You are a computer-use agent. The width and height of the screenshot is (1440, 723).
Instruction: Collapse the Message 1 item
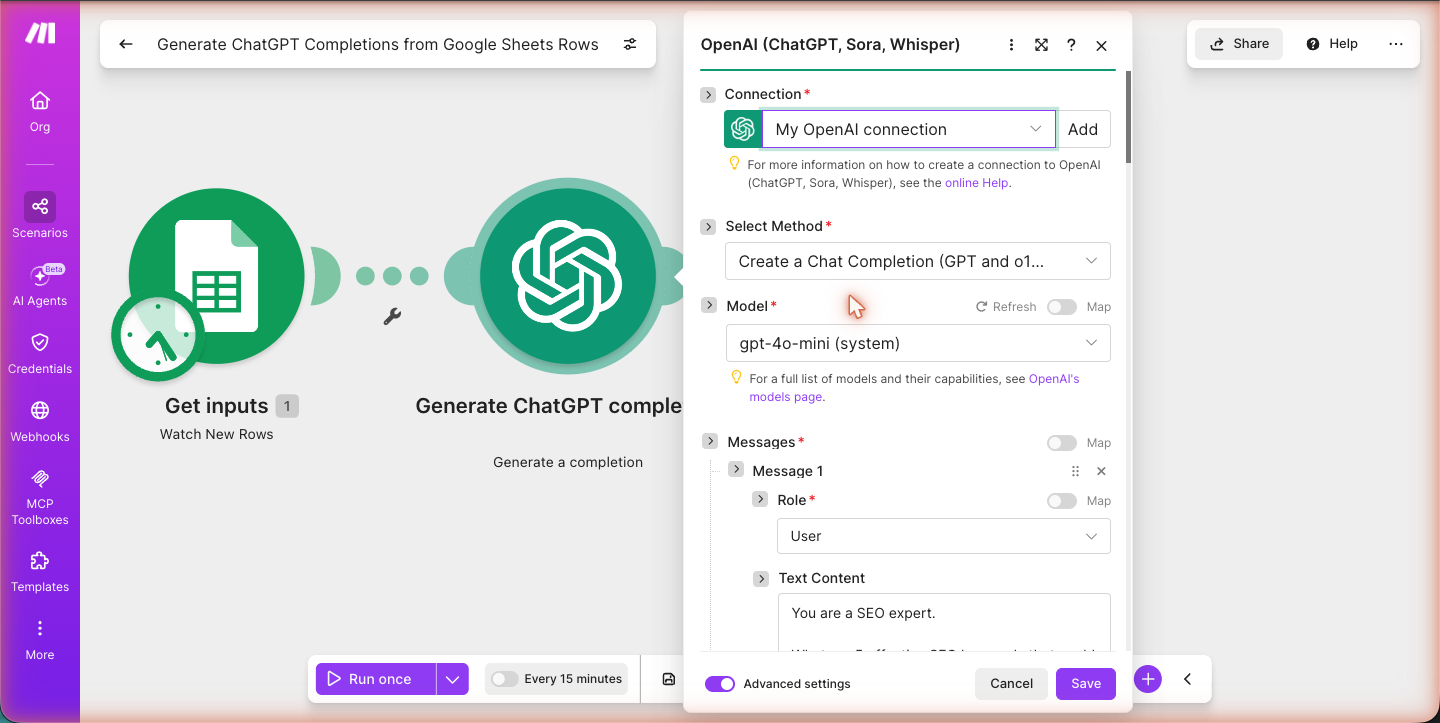[736, 469]
